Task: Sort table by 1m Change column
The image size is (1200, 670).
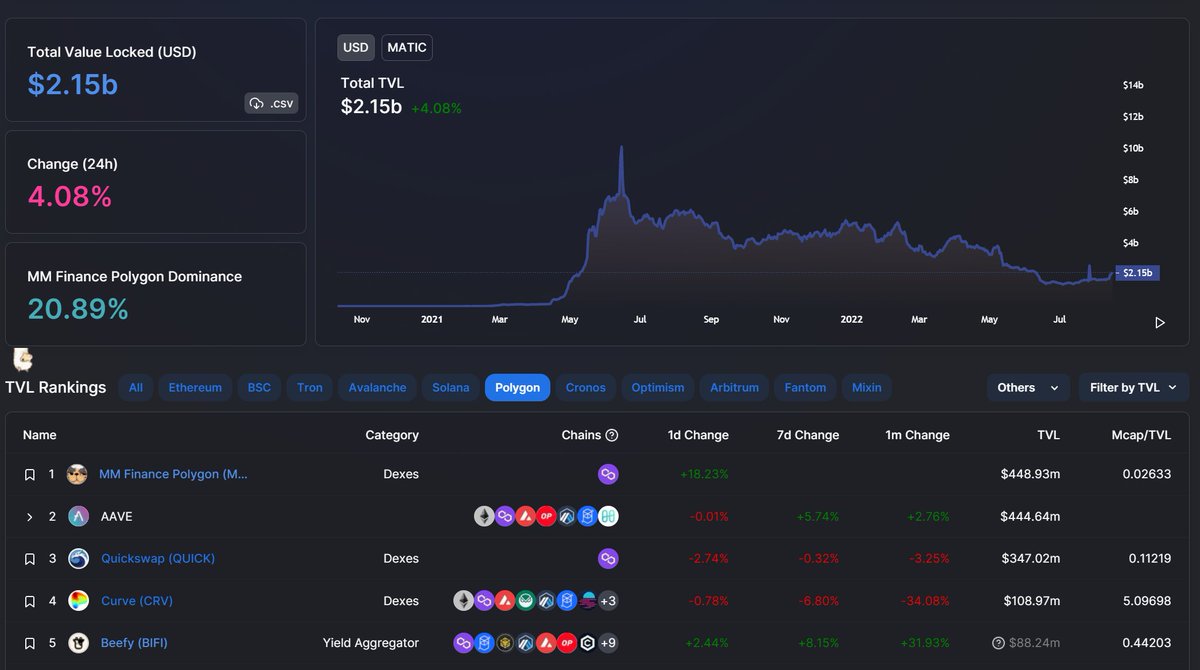Action: pos(917,435)
